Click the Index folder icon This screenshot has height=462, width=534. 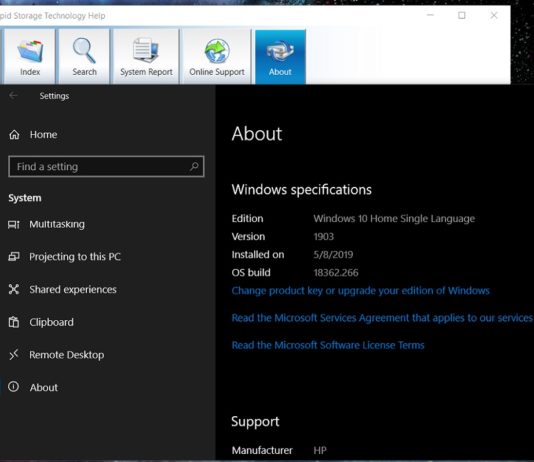coord(30,51)
